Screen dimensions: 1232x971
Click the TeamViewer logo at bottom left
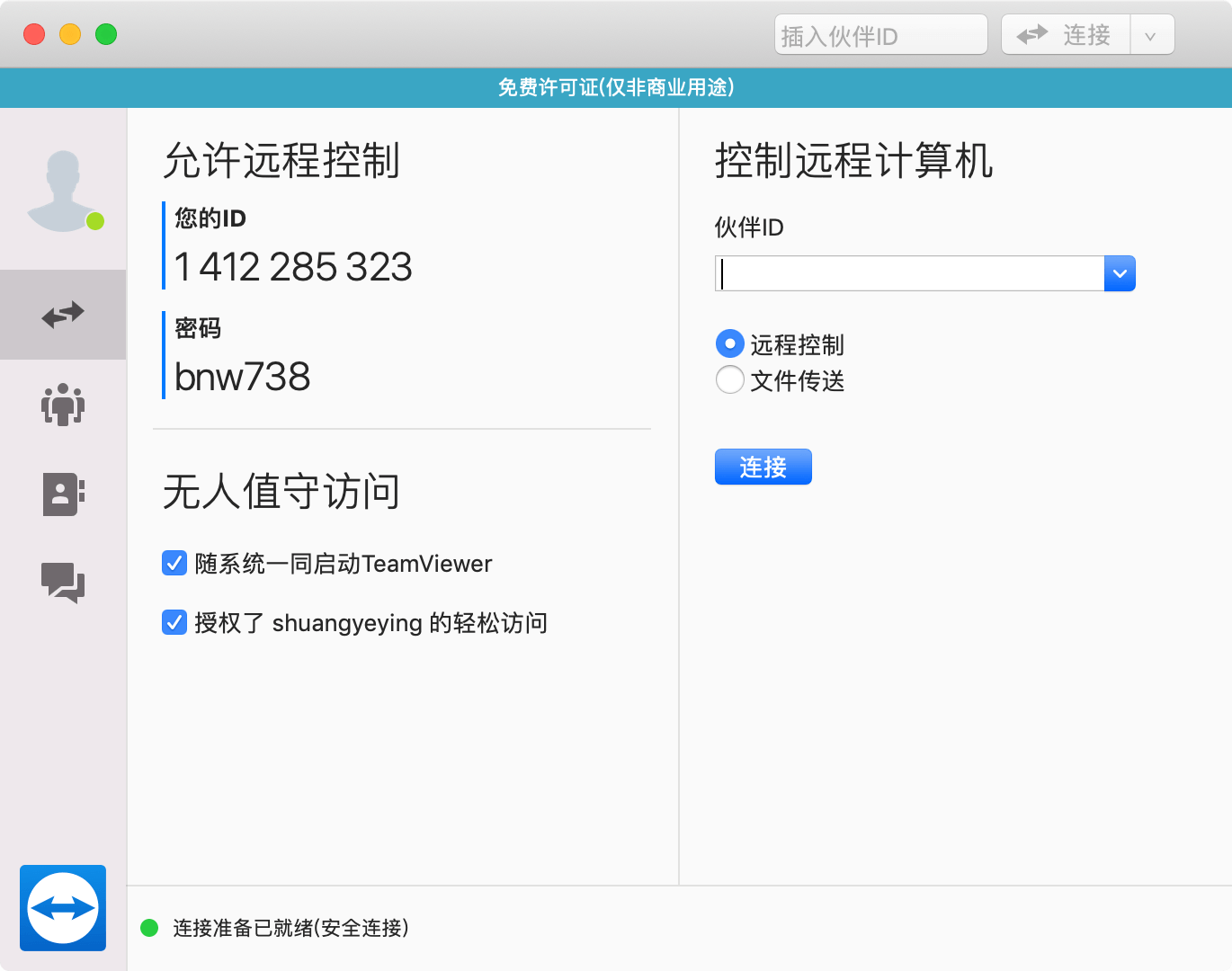[63, 908]
